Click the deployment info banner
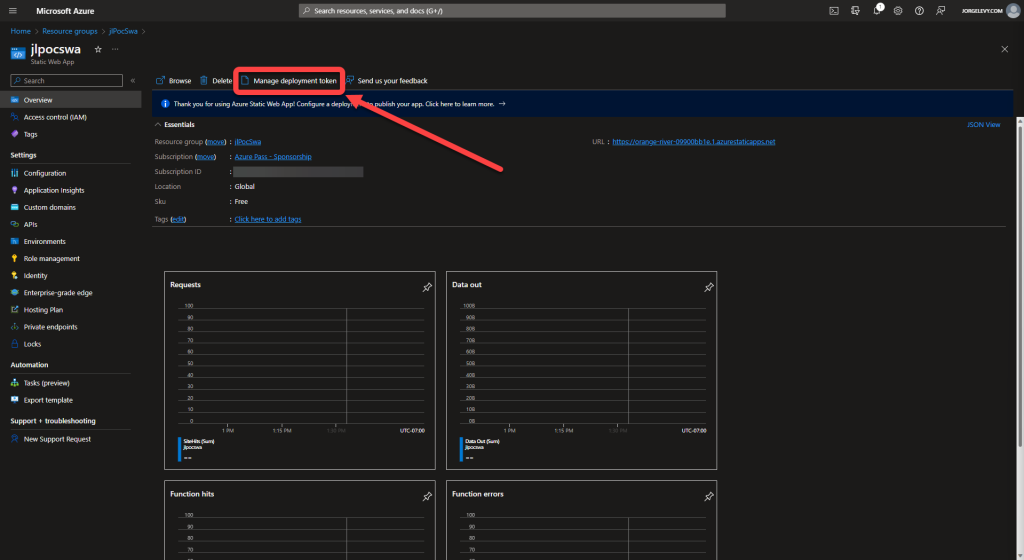 (x=583, y=104)
